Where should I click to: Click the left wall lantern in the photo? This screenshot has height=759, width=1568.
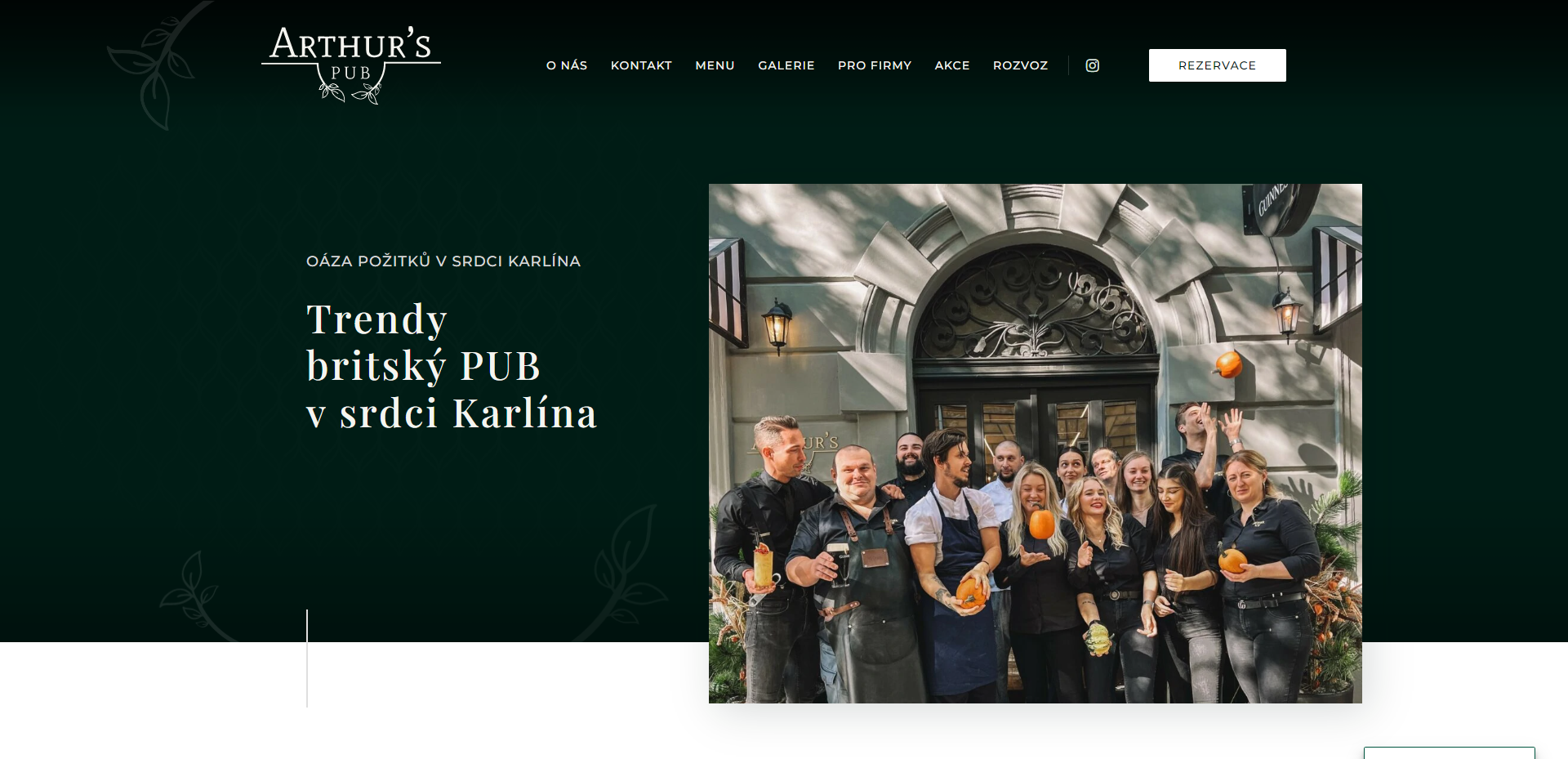[777, 324]
